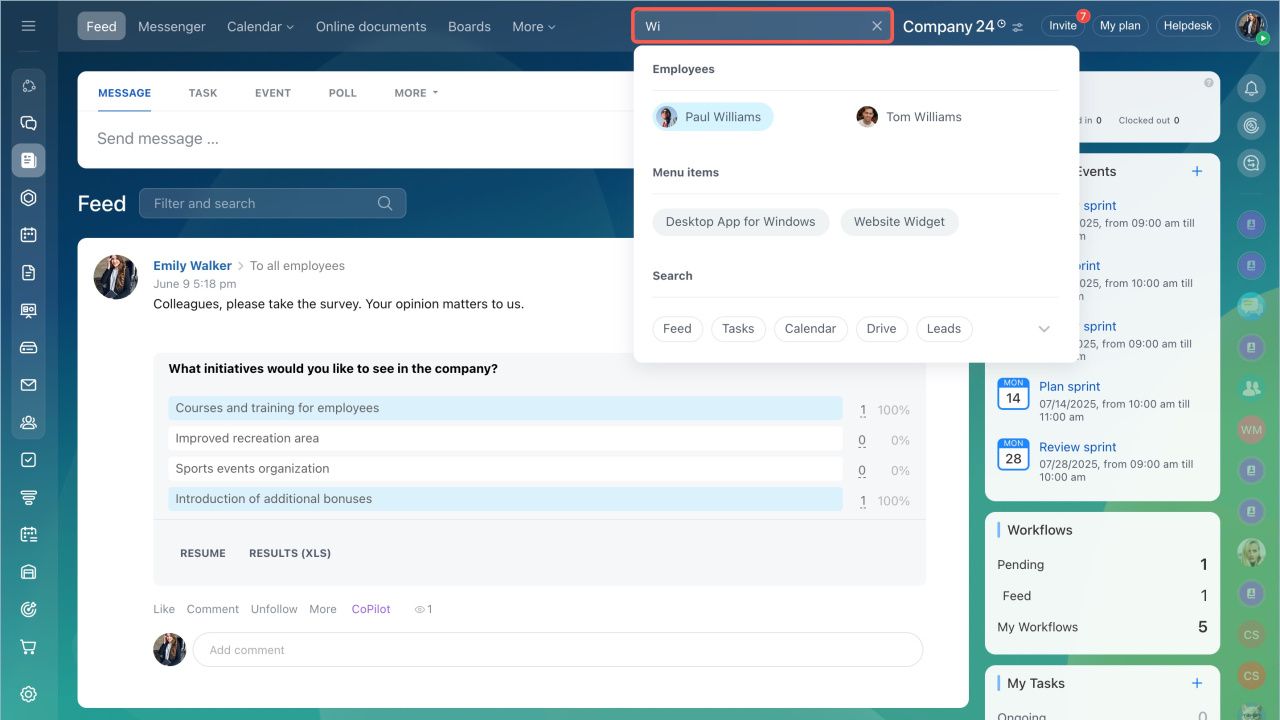
Task: Open My plan button
Action: tap(1120, 26)
